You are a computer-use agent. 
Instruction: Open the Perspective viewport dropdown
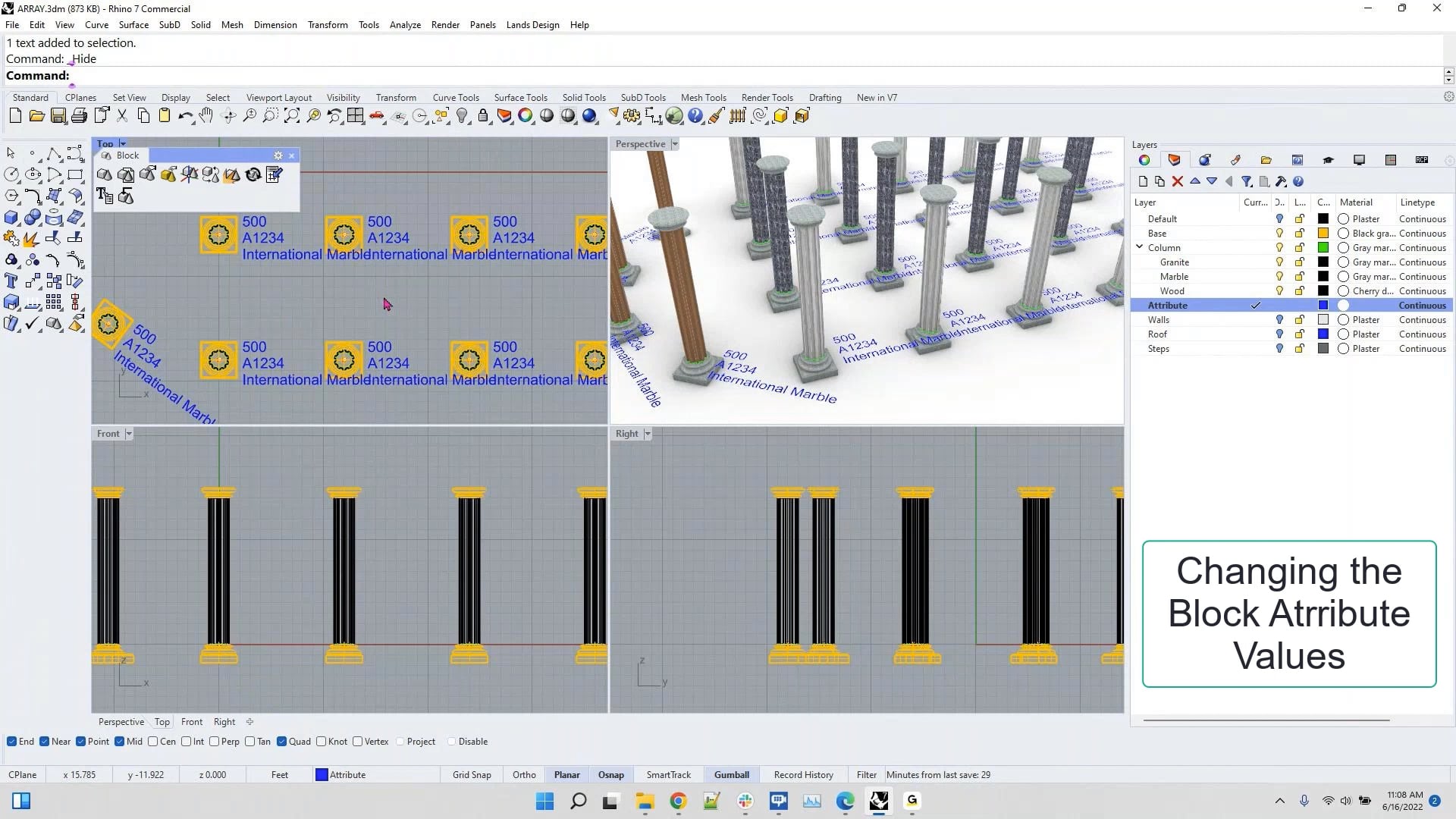pyautogui.click(x=673, y=144)
